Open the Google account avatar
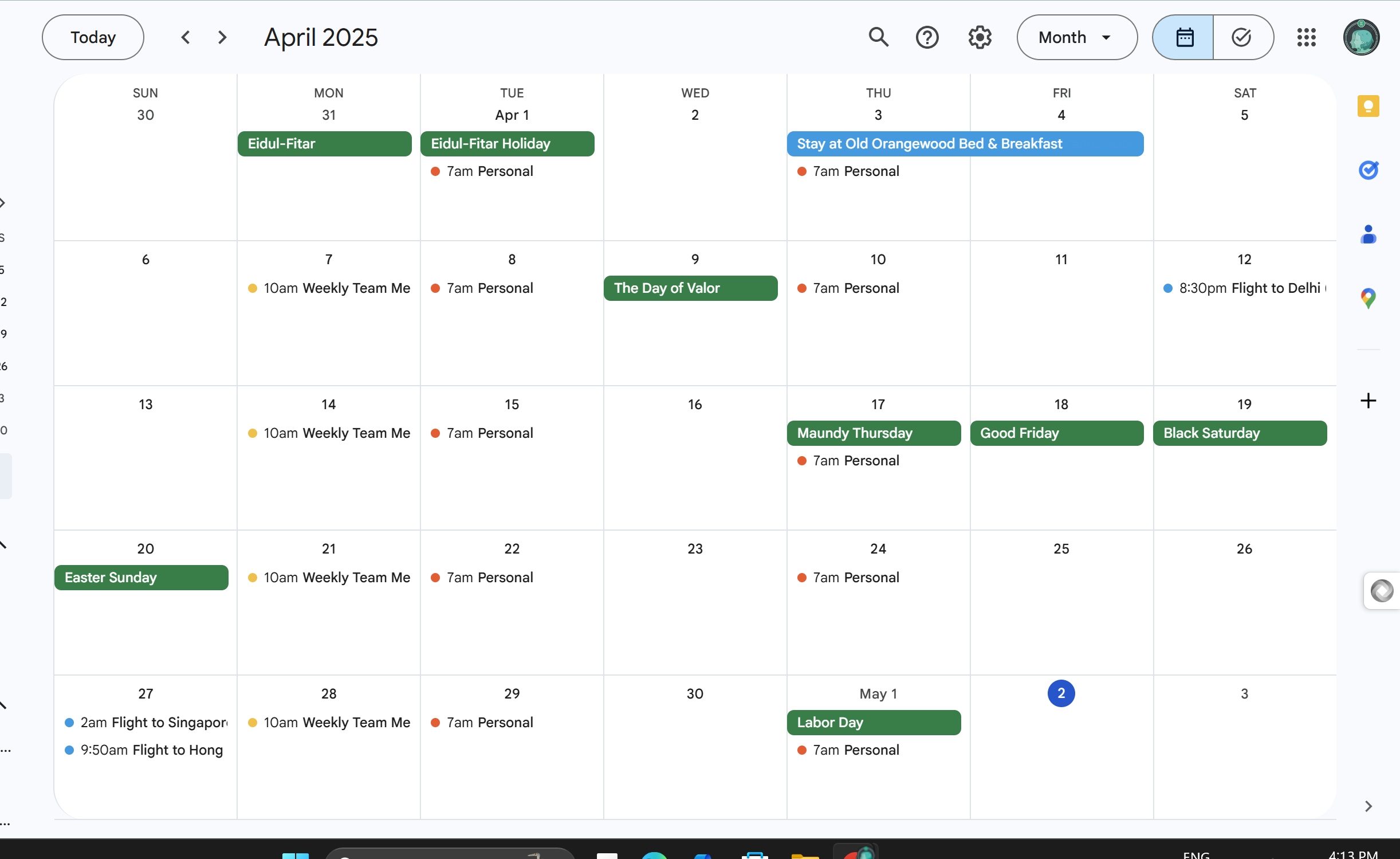Screen dimensions: 1400x859 tap(1361, 37)
